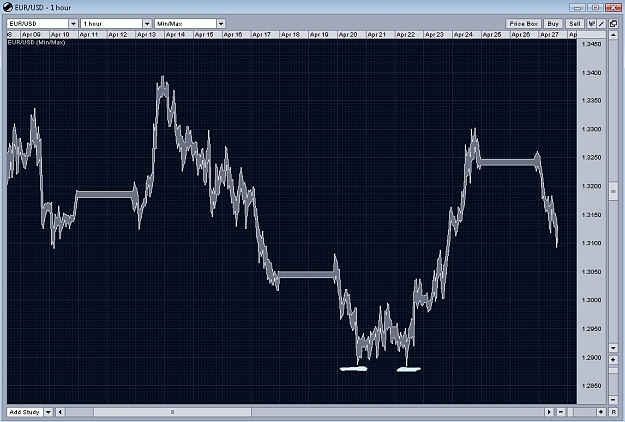The width and height of the screenshot is (625, 422).
Task: Expand the Add Study dropdown arrow
Action: [48, 412]
